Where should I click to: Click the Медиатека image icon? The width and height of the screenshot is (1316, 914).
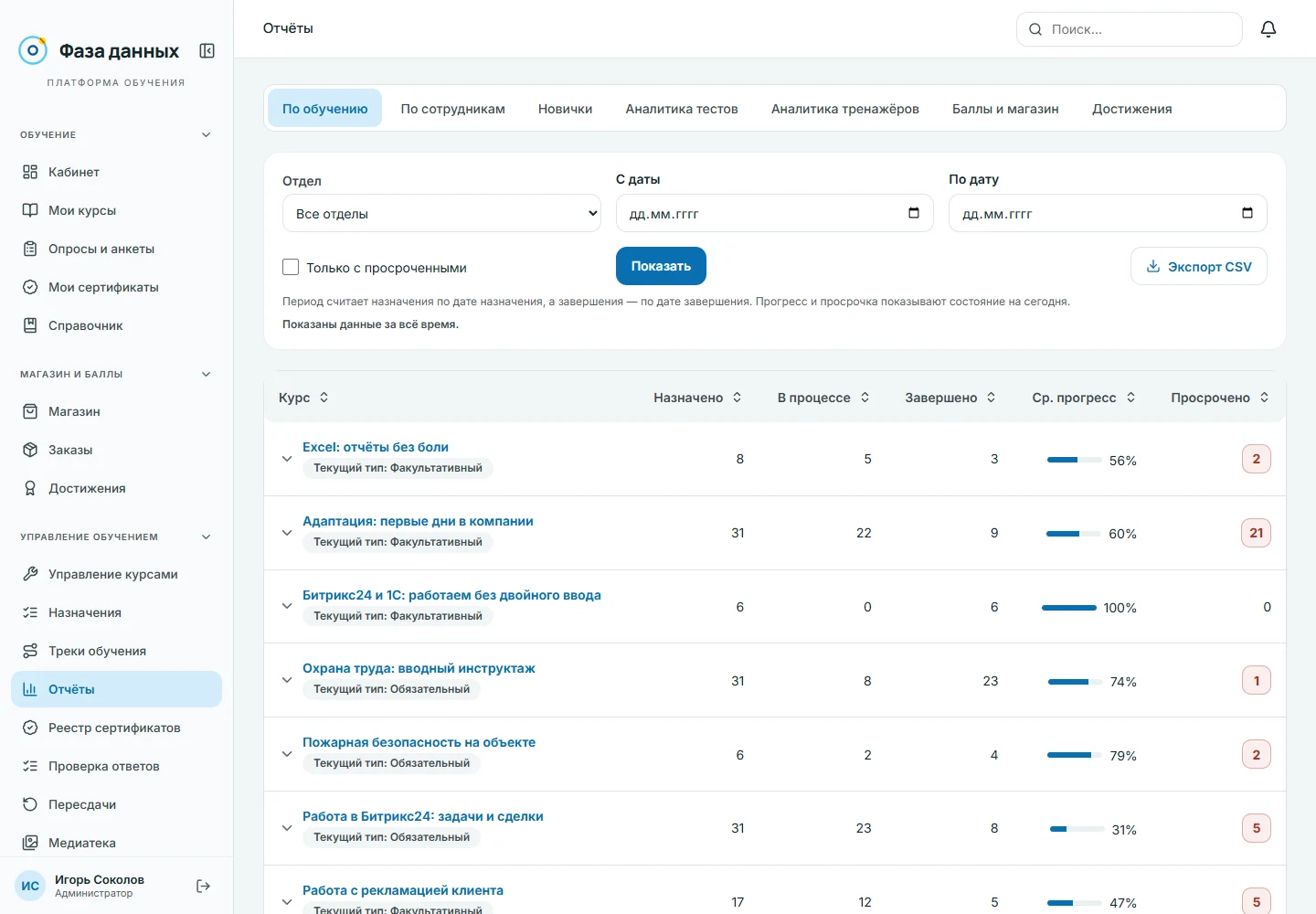tap(30, 843)
